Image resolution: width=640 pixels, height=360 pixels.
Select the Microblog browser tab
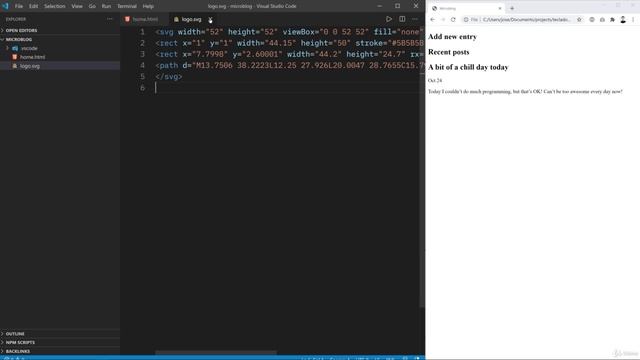pyautogui.click(x=466, y=8)
